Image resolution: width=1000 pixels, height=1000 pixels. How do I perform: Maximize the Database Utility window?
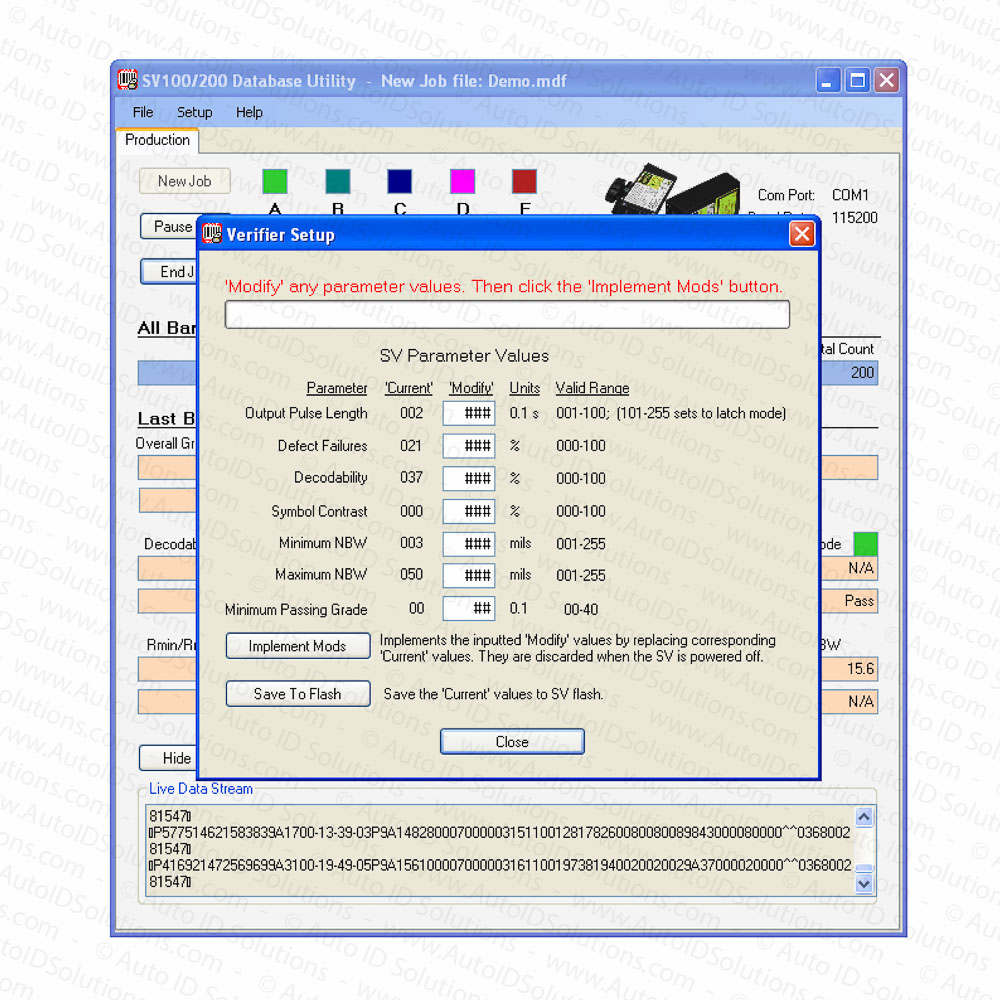pyautogui.click(x=857, y=80)
